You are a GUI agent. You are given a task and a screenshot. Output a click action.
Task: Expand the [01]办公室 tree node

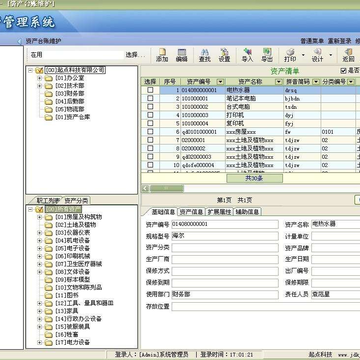(39, 78)
